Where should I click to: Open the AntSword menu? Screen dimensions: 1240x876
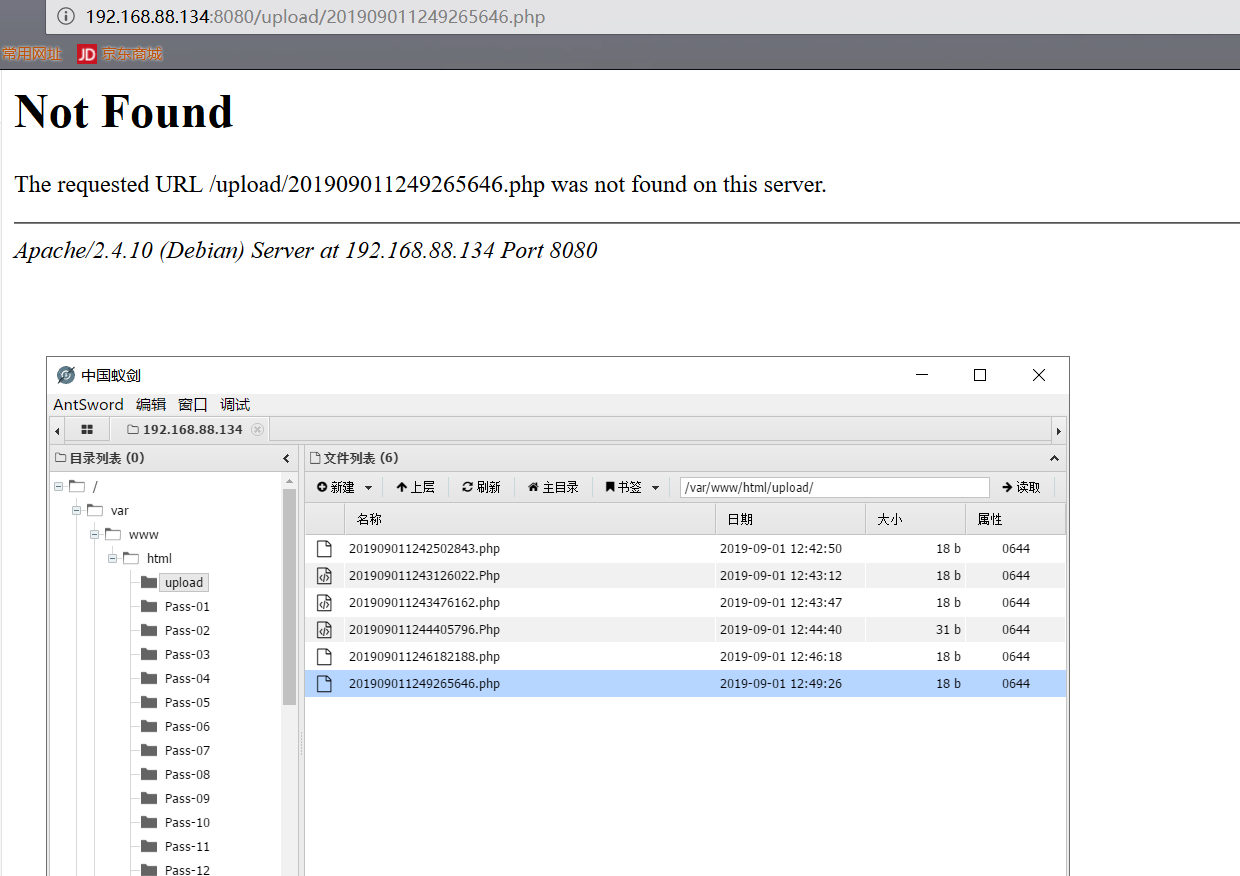(x=88, y=404)
